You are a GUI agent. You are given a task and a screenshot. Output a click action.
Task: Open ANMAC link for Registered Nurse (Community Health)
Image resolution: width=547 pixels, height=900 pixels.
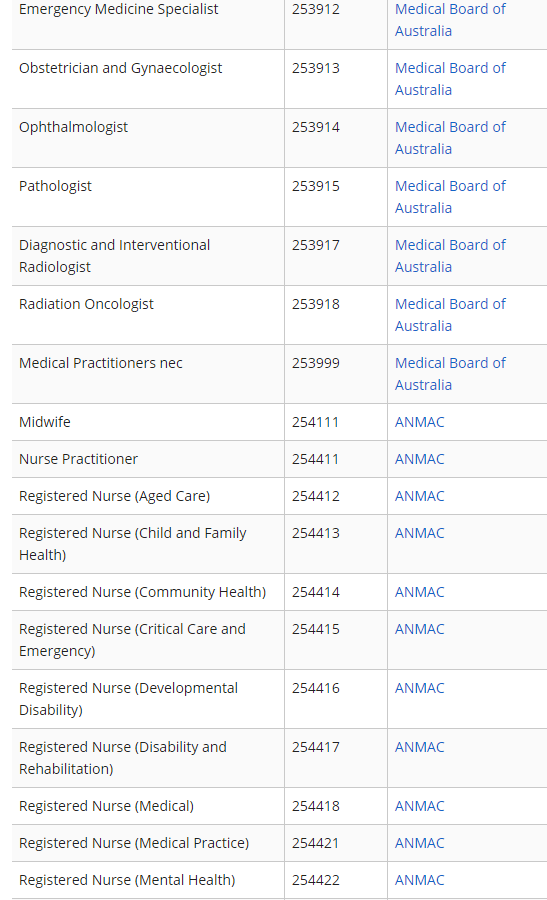point(420,592)
